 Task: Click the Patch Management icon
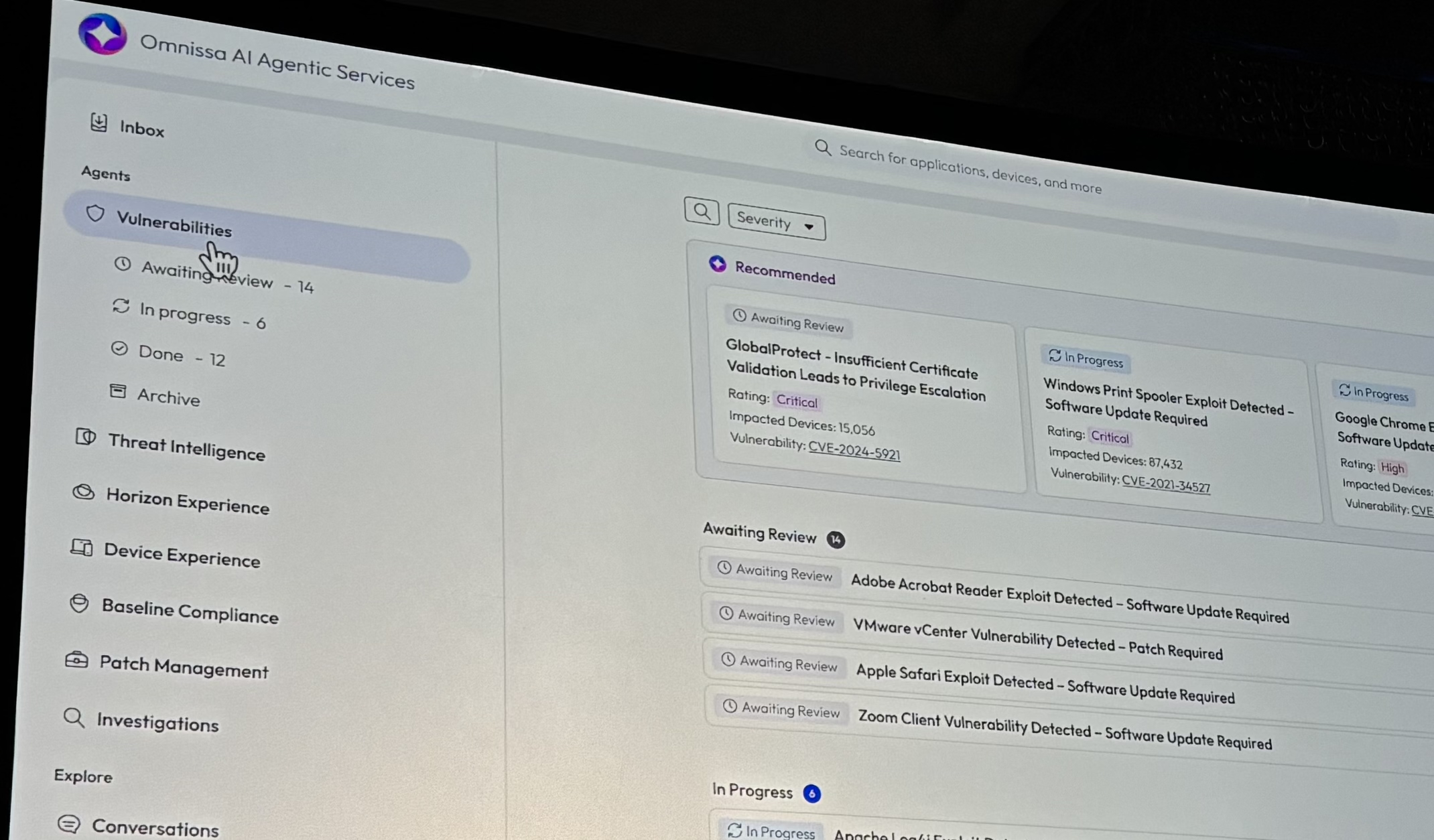click(x=77, y=660)
